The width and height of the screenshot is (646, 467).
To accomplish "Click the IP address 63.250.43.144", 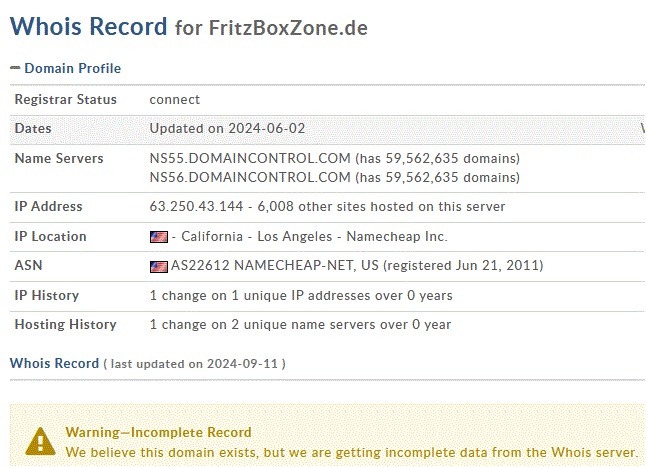I will (x=196, y=206).
